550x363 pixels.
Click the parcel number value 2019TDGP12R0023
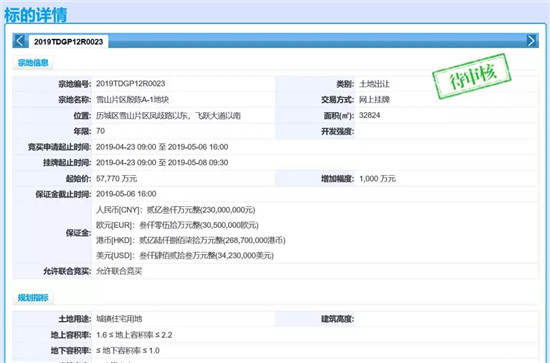[130, 83]
